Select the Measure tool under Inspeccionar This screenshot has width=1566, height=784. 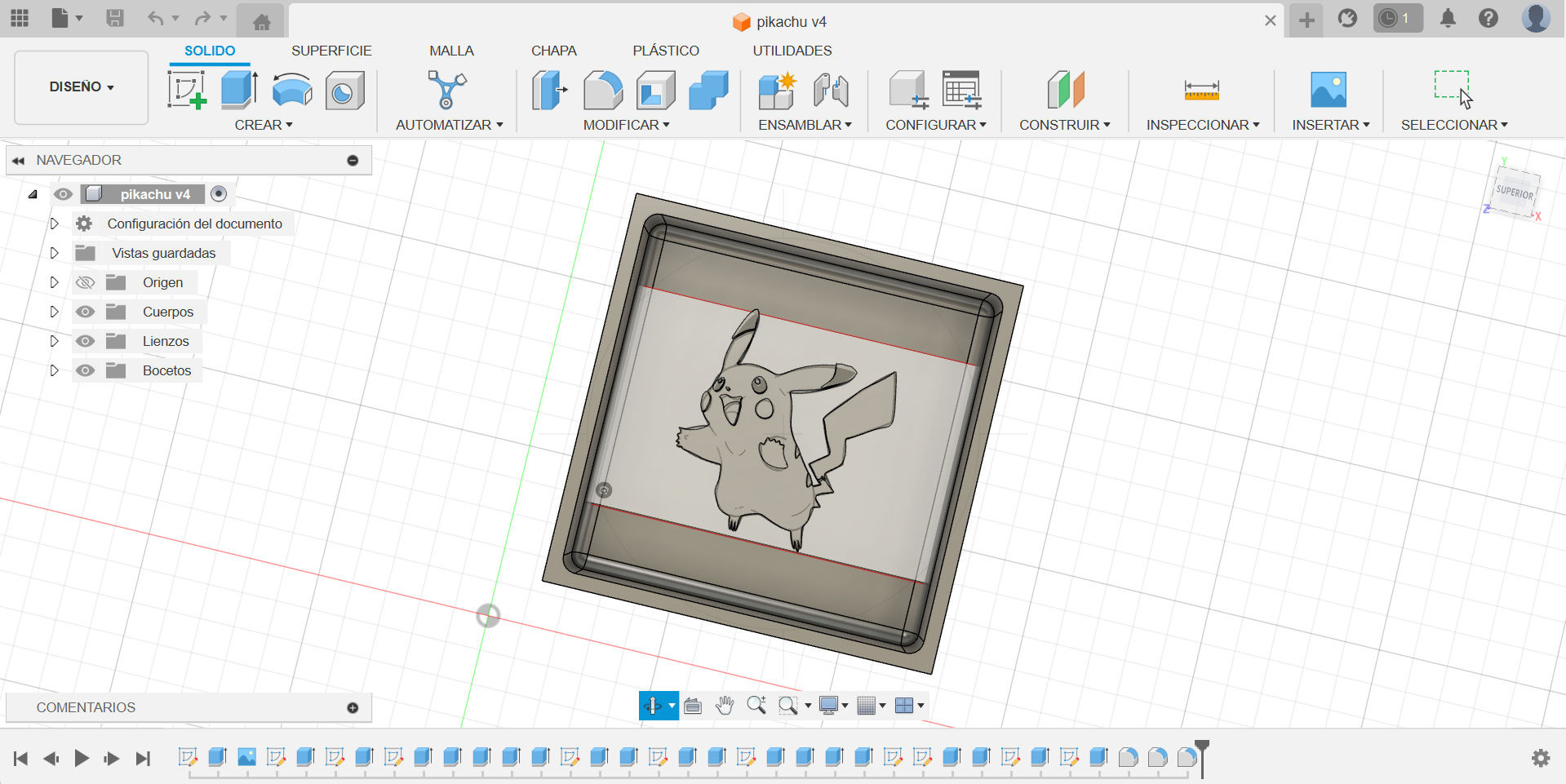point(1203,90)
